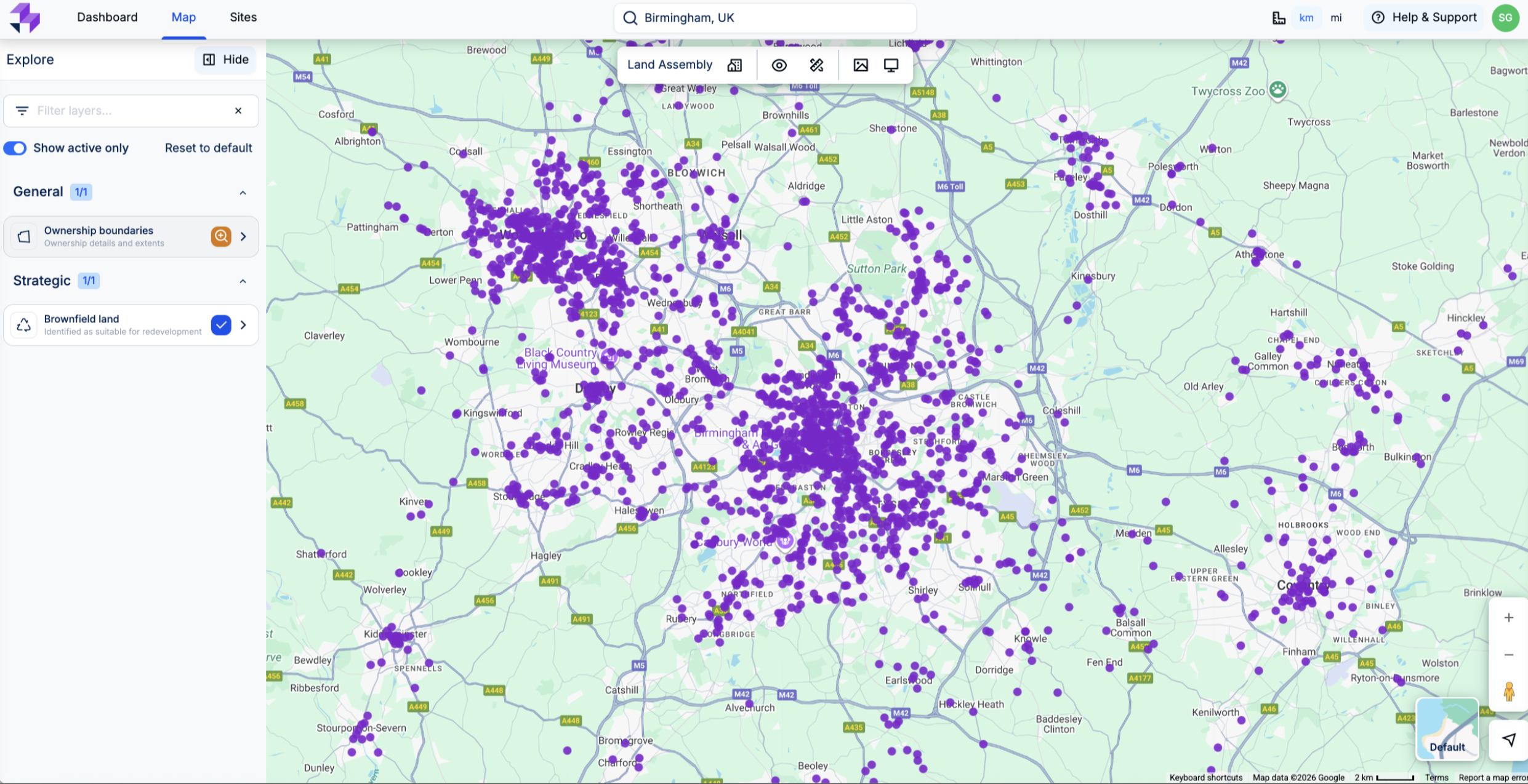Click the Land Assembly buildings icon

pos(734,65)
